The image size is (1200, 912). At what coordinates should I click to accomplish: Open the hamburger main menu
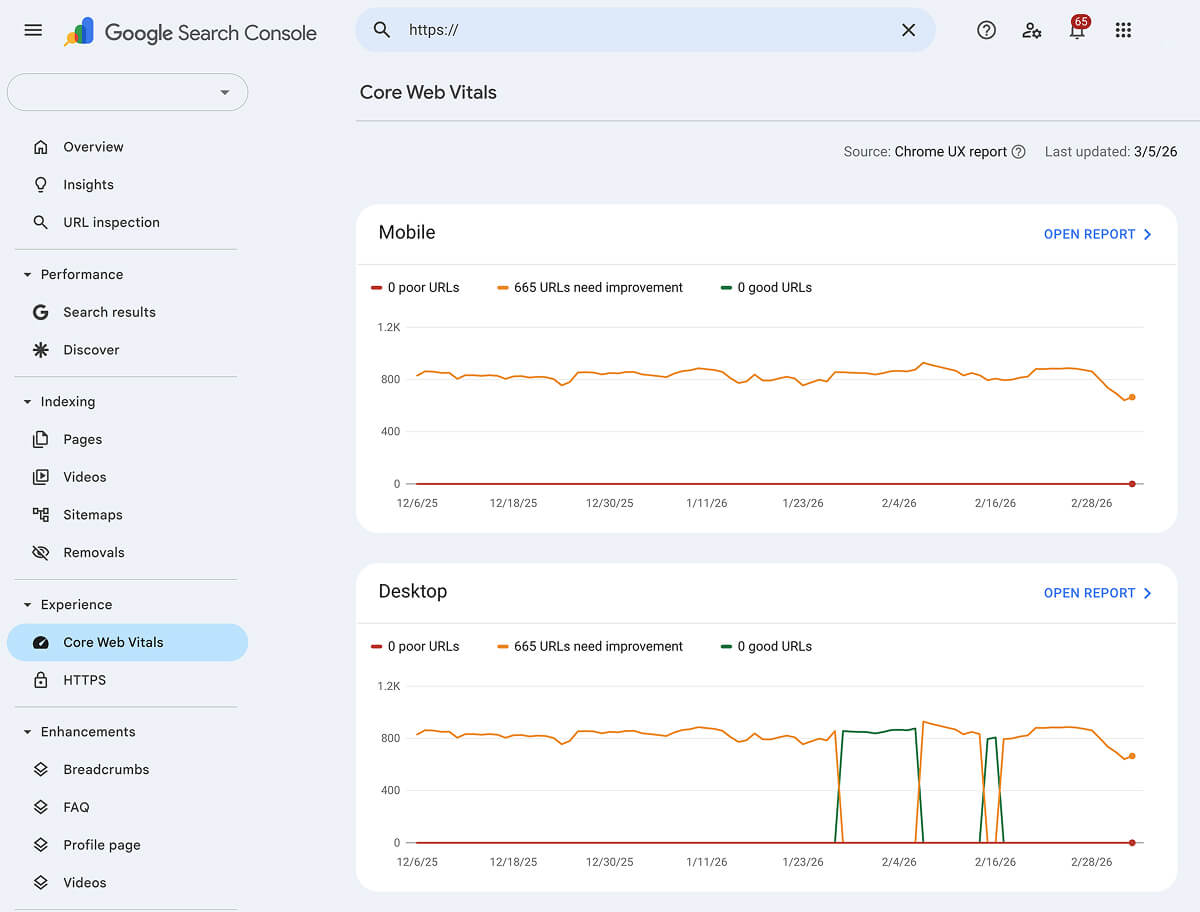coord(33,30)
